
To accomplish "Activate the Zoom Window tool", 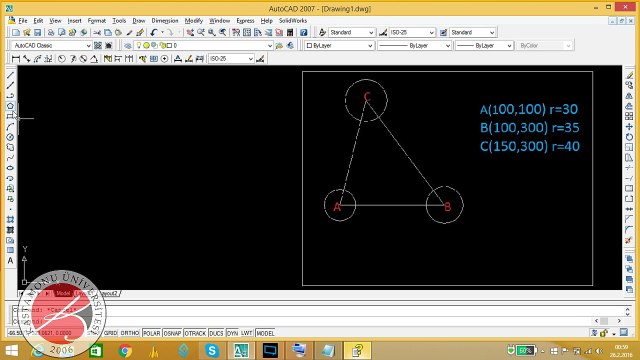I will click(x=212, y=32).
